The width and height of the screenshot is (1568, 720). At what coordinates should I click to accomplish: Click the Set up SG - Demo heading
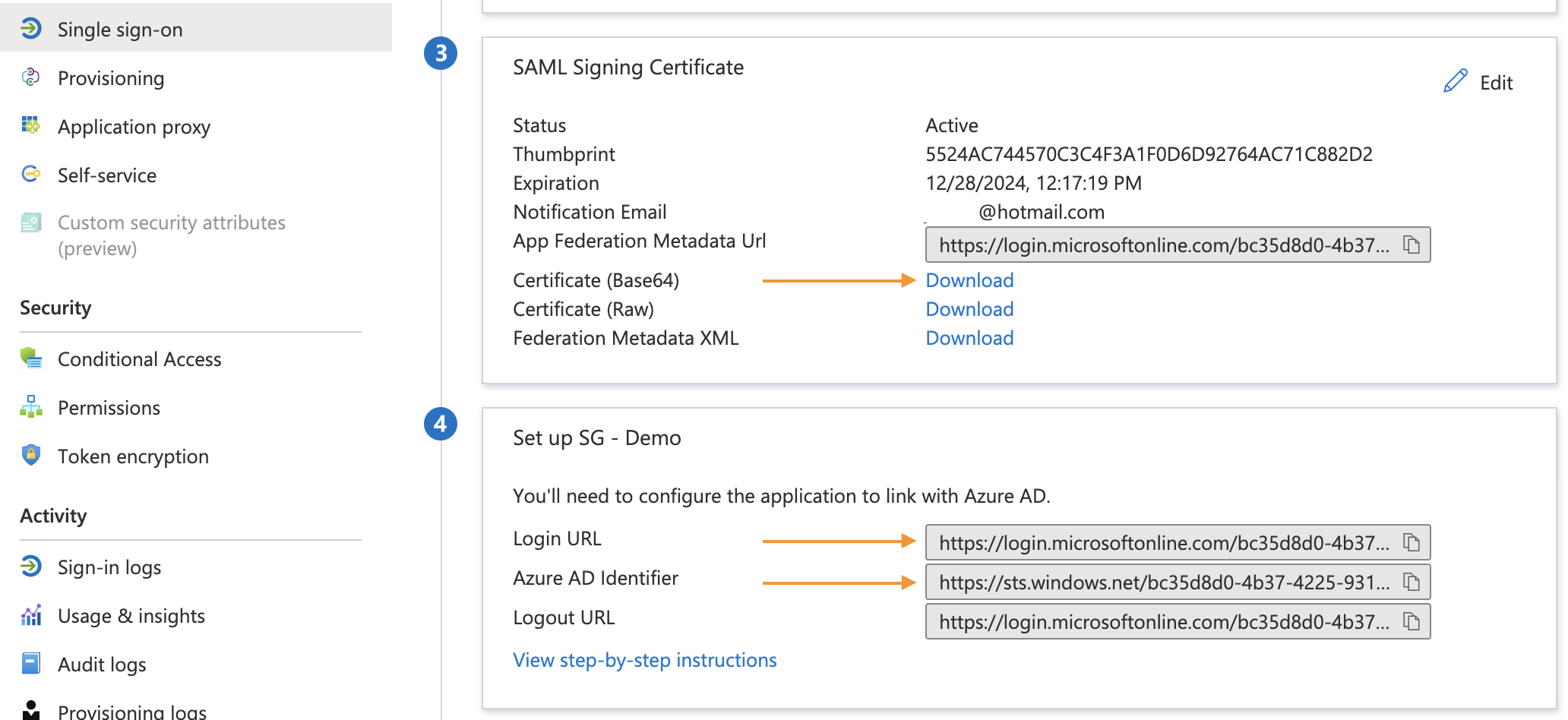point(597,437)
